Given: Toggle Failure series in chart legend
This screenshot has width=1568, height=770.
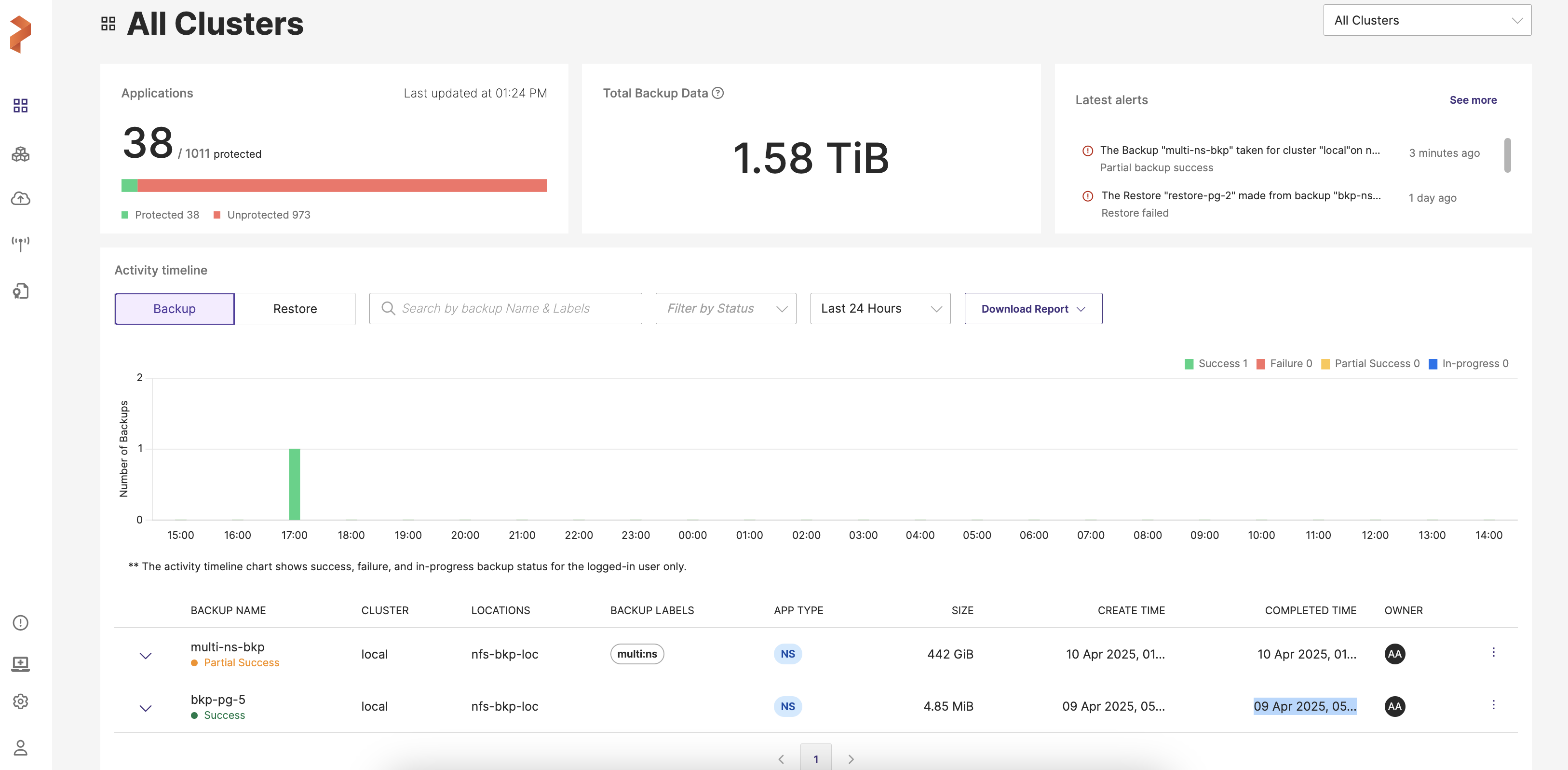Looking at the screenshot, I should (x=1284, y=363).
